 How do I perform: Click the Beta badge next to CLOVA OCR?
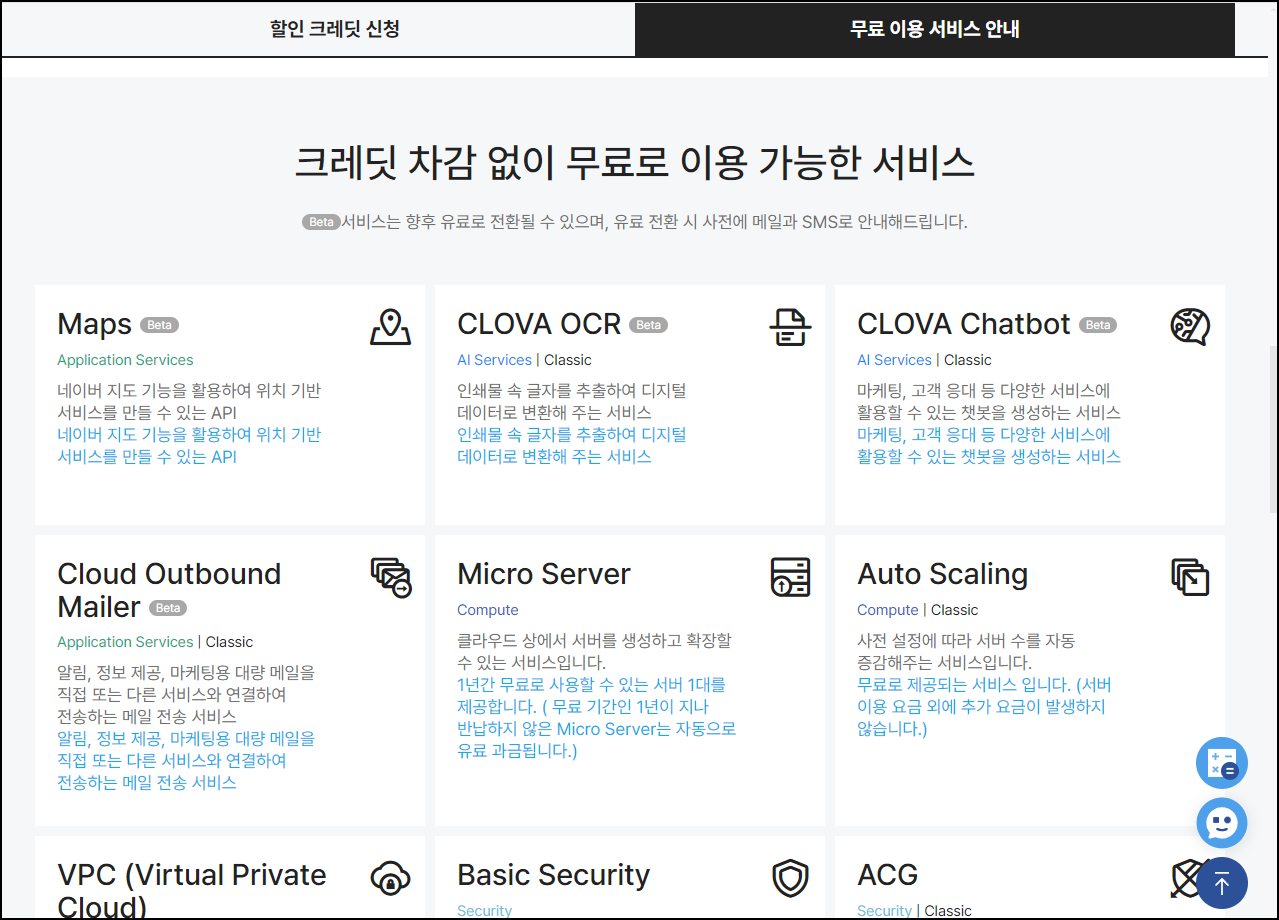(649, 325)
